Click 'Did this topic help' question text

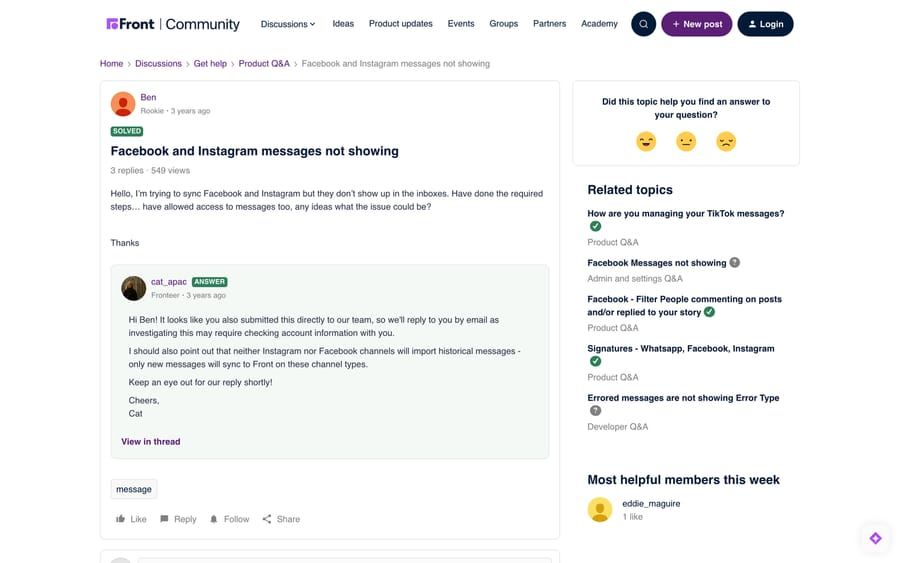pyautogui.click(x=686, y=108)
